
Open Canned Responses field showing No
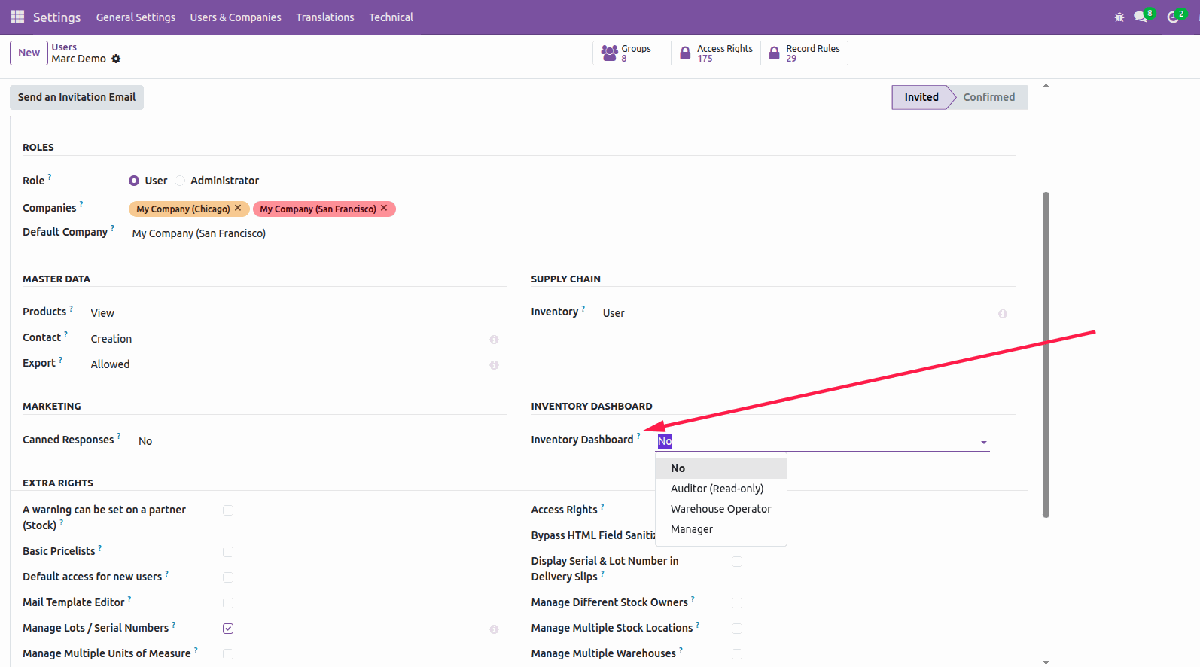click(145, 441)
